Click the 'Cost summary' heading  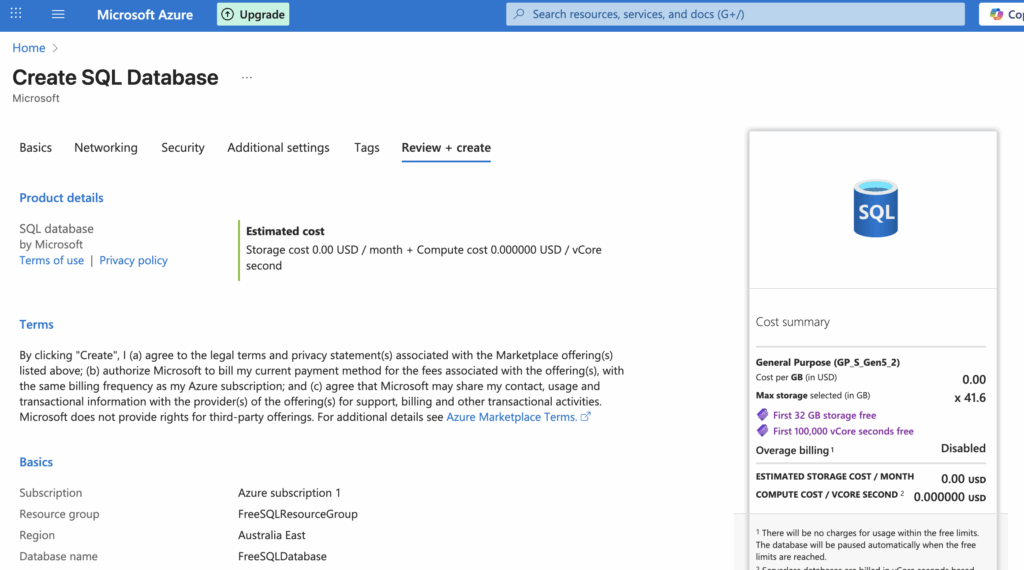coord(793,322)
